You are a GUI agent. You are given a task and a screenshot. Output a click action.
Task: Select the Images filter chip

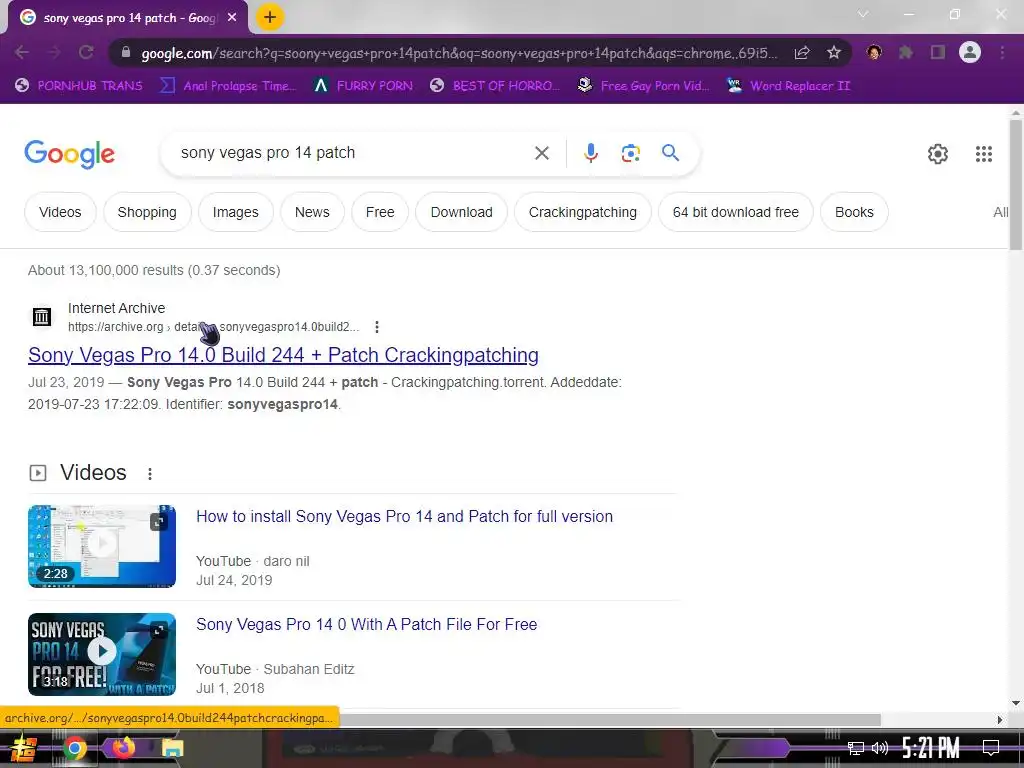(x=236, y=212)
